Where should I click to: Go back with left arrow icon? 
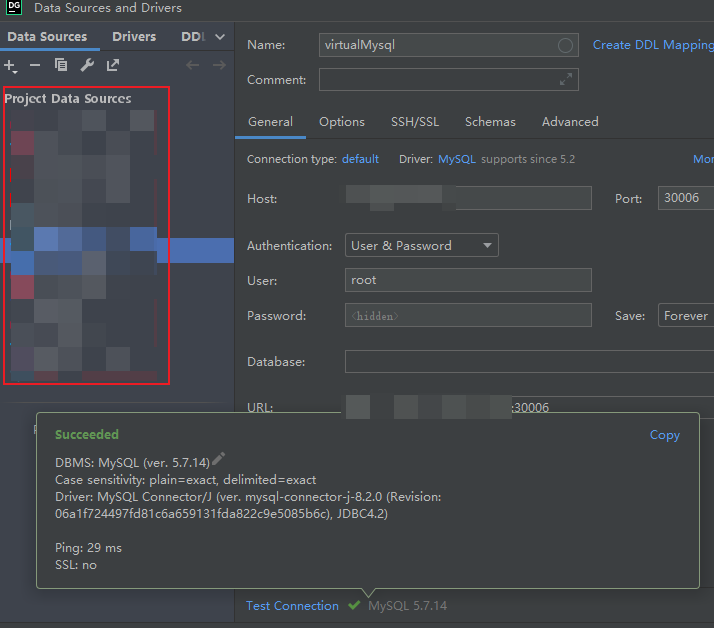click(x=193, y=65)
